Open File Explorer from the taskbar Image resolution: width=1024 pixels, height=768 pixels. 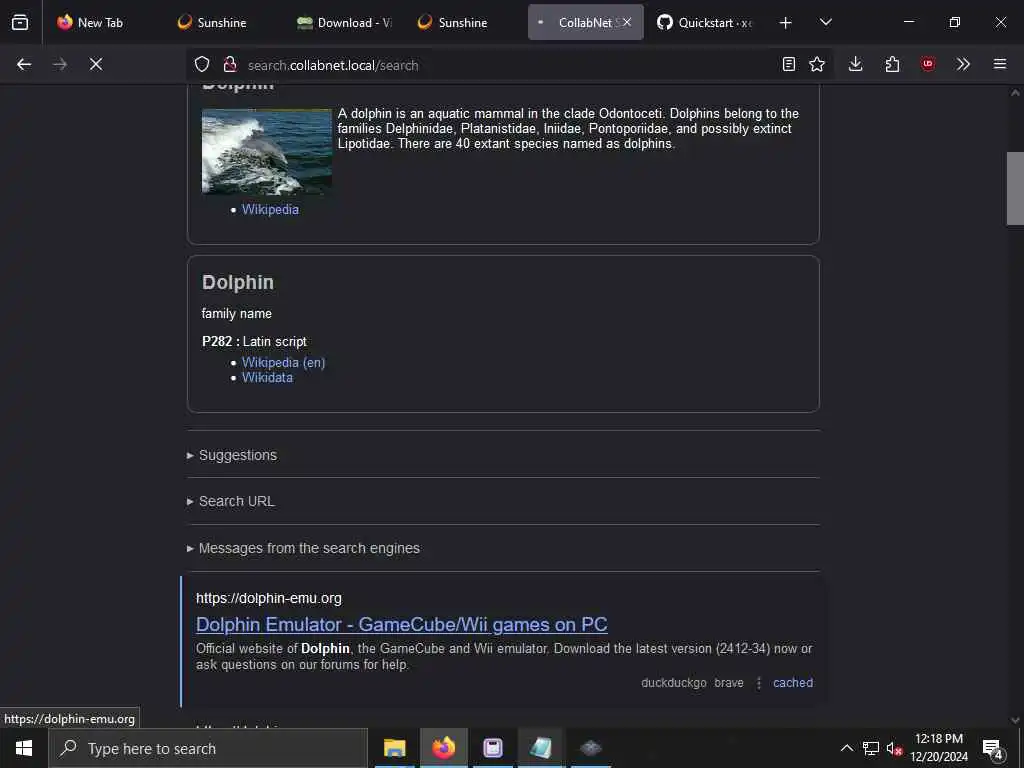click(x=394, y=748)
